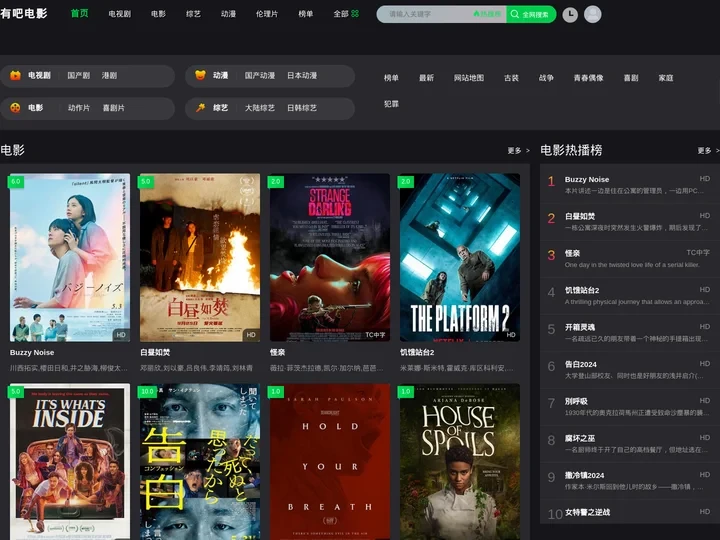Open The Platform 2 movie poster
The height and width of the screenshot is (540, 720).
pos(460,258)
